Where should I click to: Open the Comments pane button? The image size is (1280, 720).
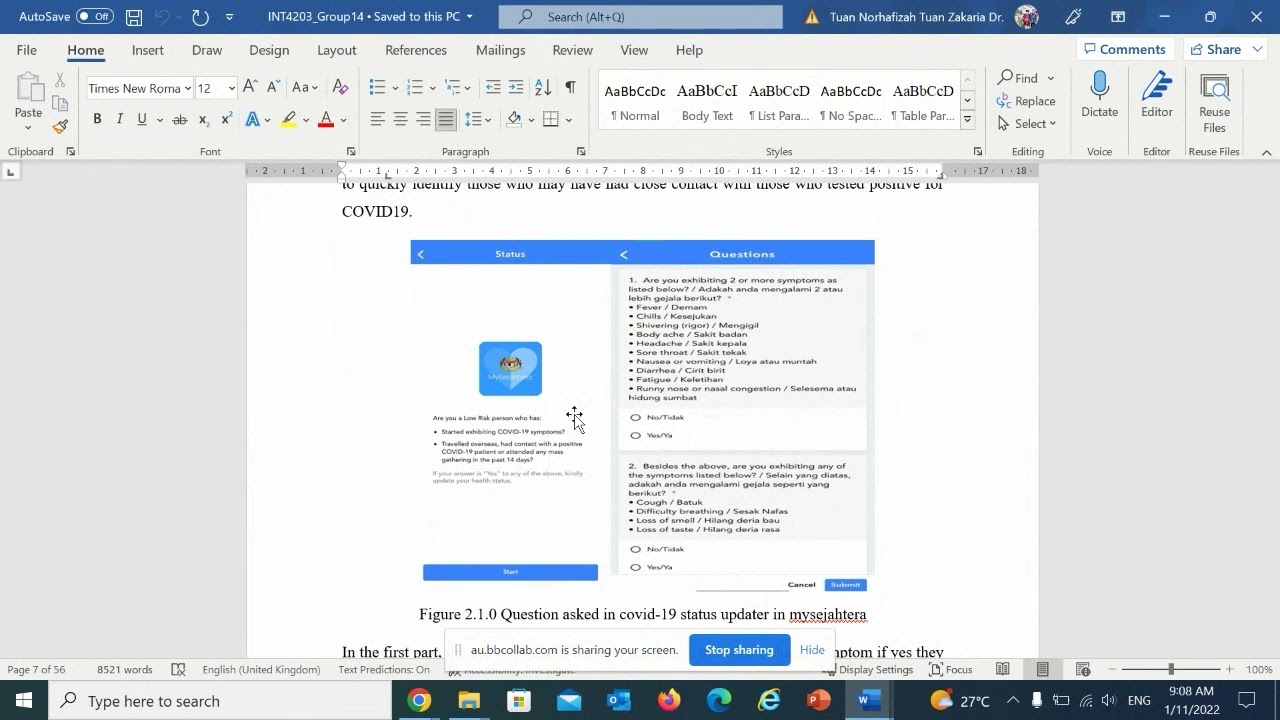tap(1125, 49)
